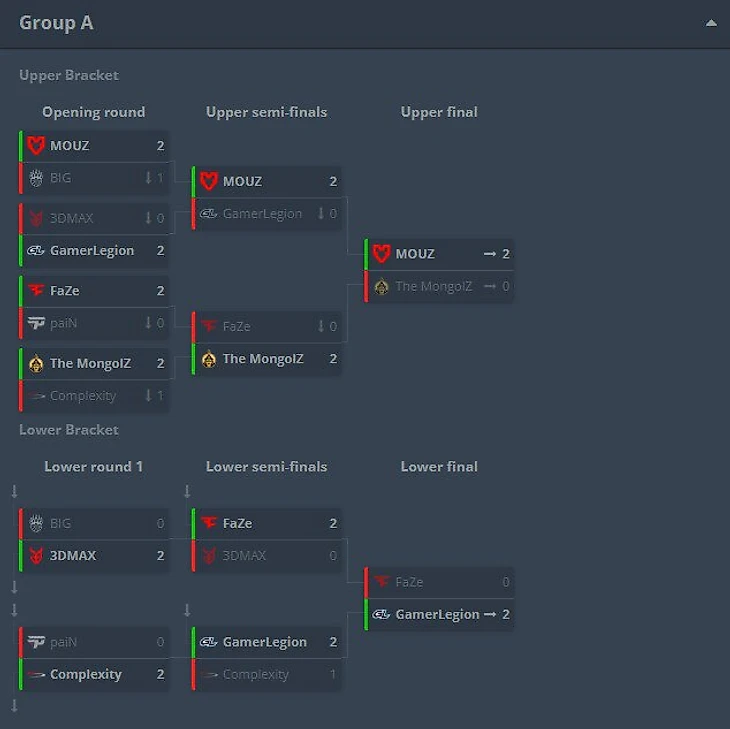Click the Upper semi-finals column header
This screenshot has height=729, width=730.
(x=266, y=112)
